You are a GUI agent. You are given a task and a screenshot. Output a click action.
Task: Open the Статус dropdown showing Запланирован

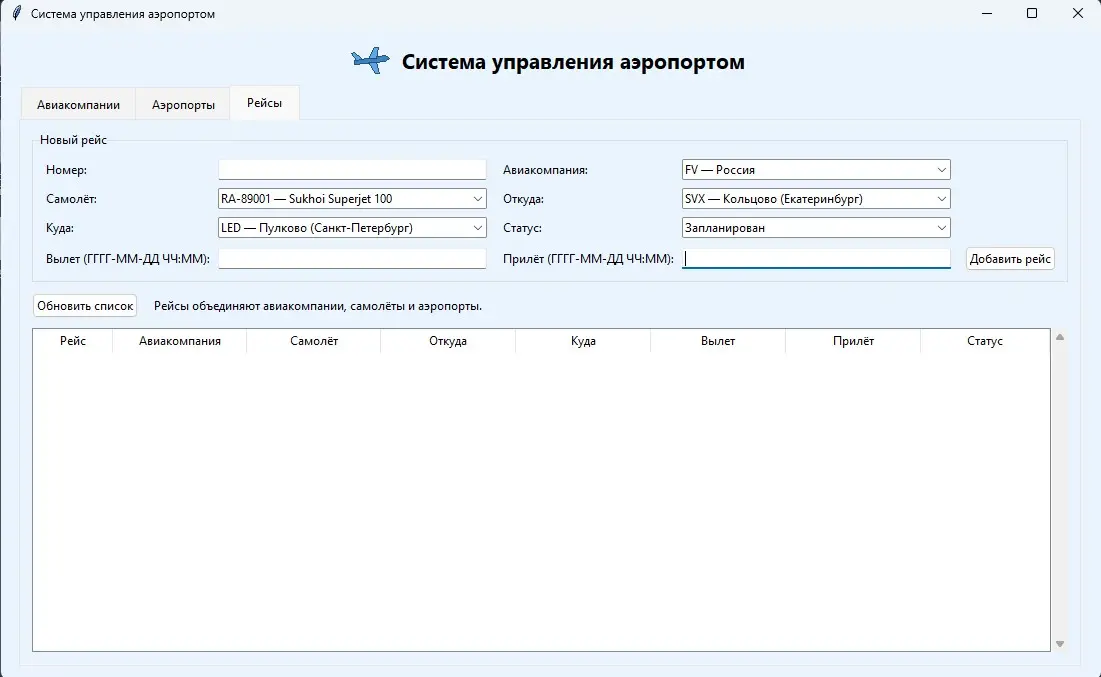816,228
